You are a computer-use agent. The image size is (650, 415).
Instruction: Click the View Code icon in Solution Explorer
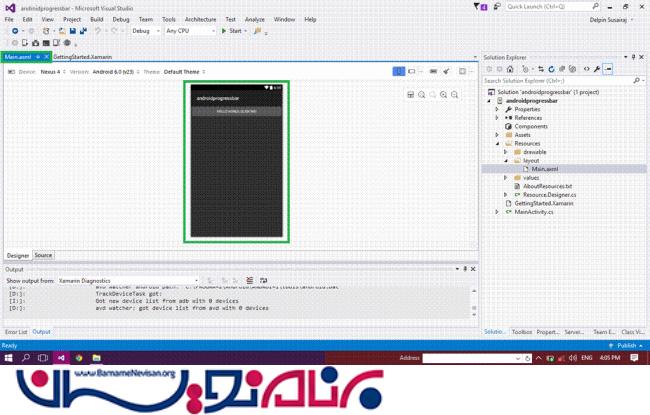(585, 69)
